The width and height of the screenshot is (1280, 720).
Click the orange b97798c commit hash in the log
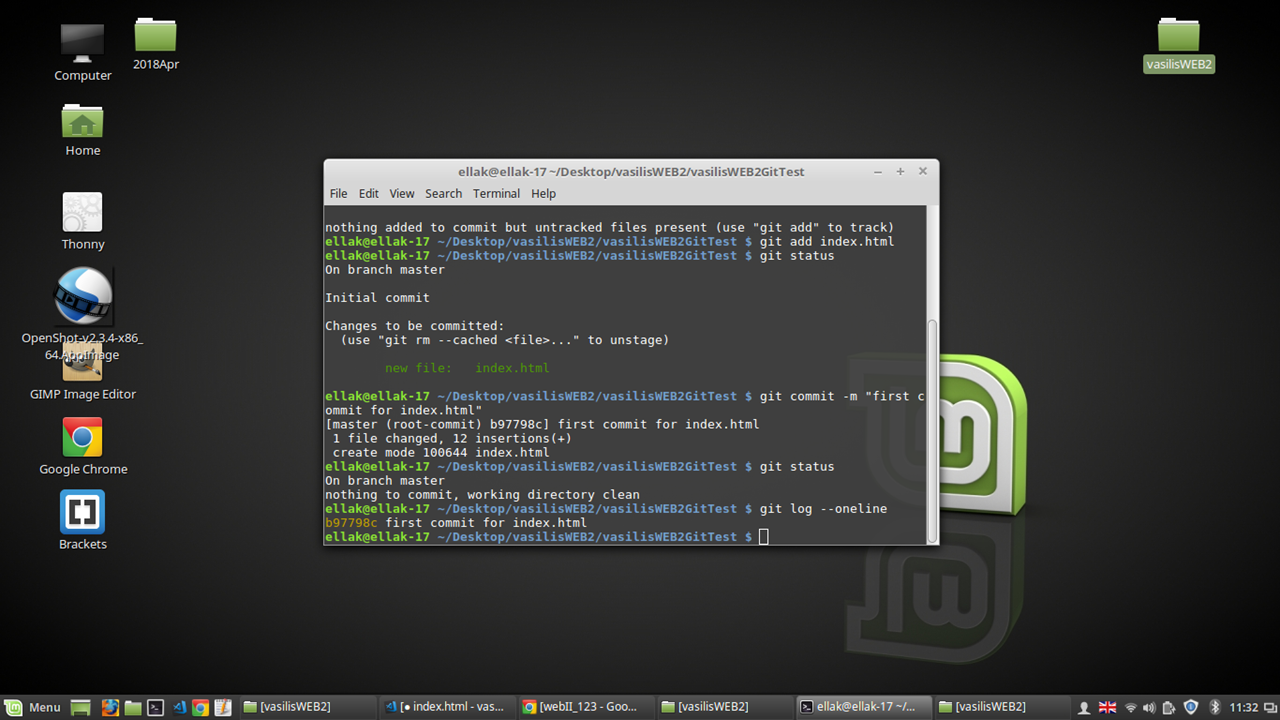[x=351, y=523]
